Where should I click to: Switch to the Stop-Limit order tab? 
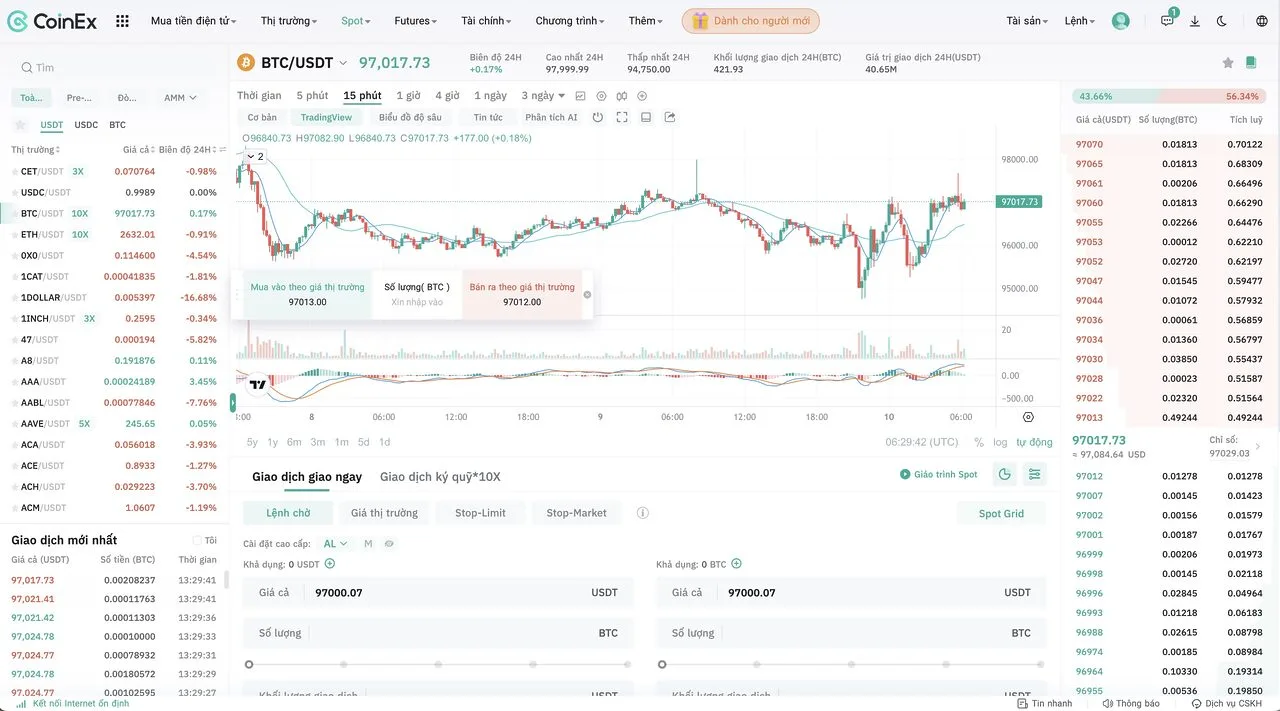(x=480, y=513)
